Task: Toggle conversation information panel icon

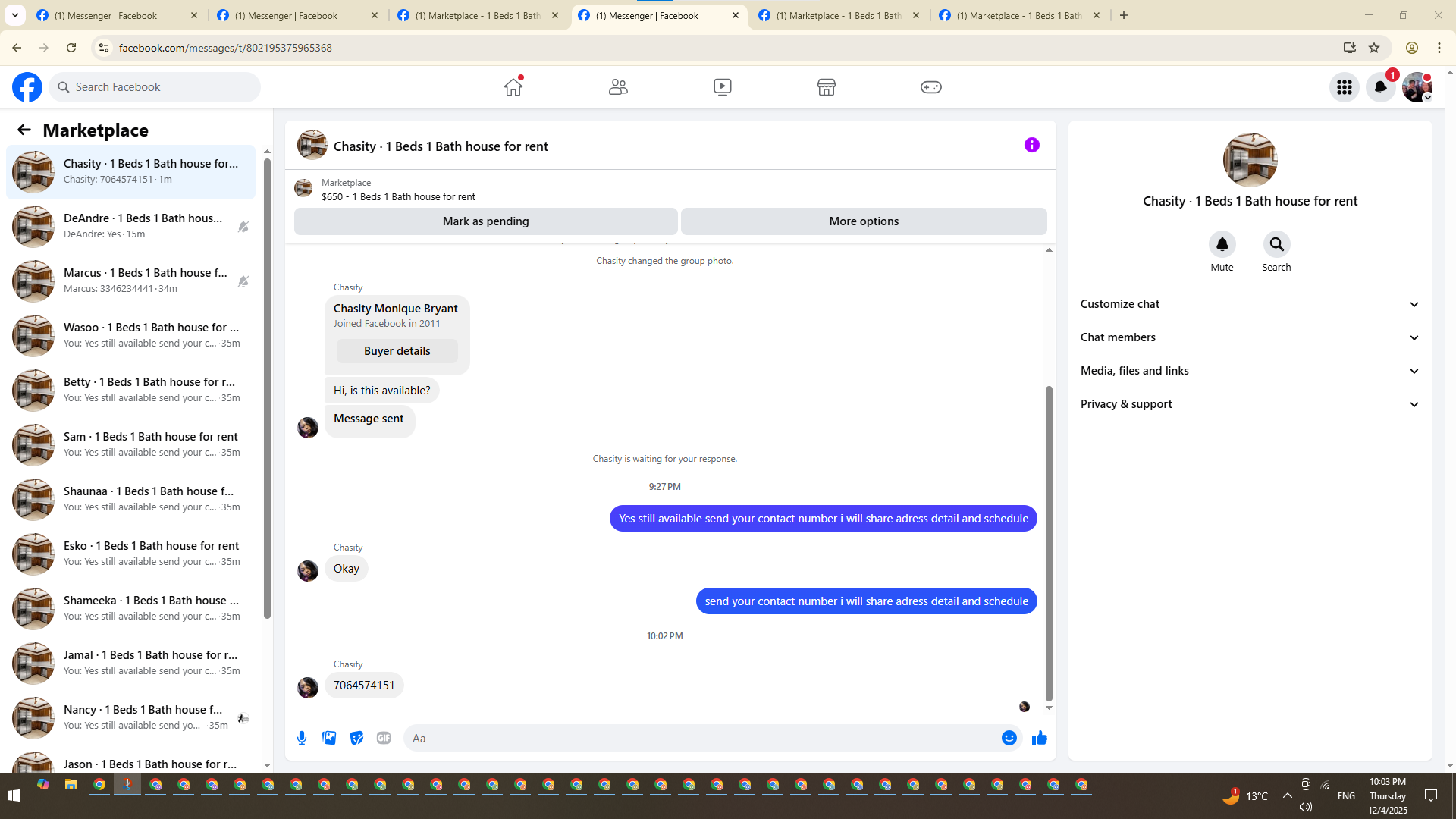Action: pos(1031,145)
